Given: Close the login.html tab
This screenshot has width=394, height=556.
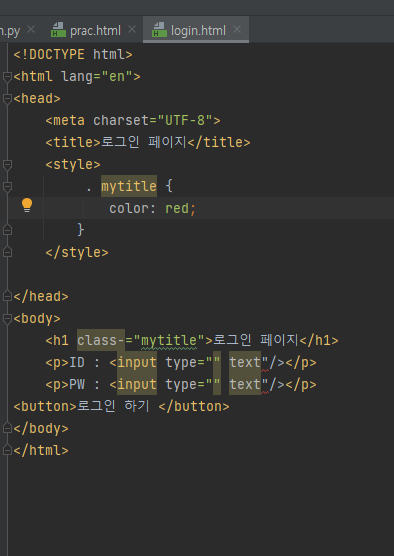Looking at the screenshot, I should coord(237,30).
